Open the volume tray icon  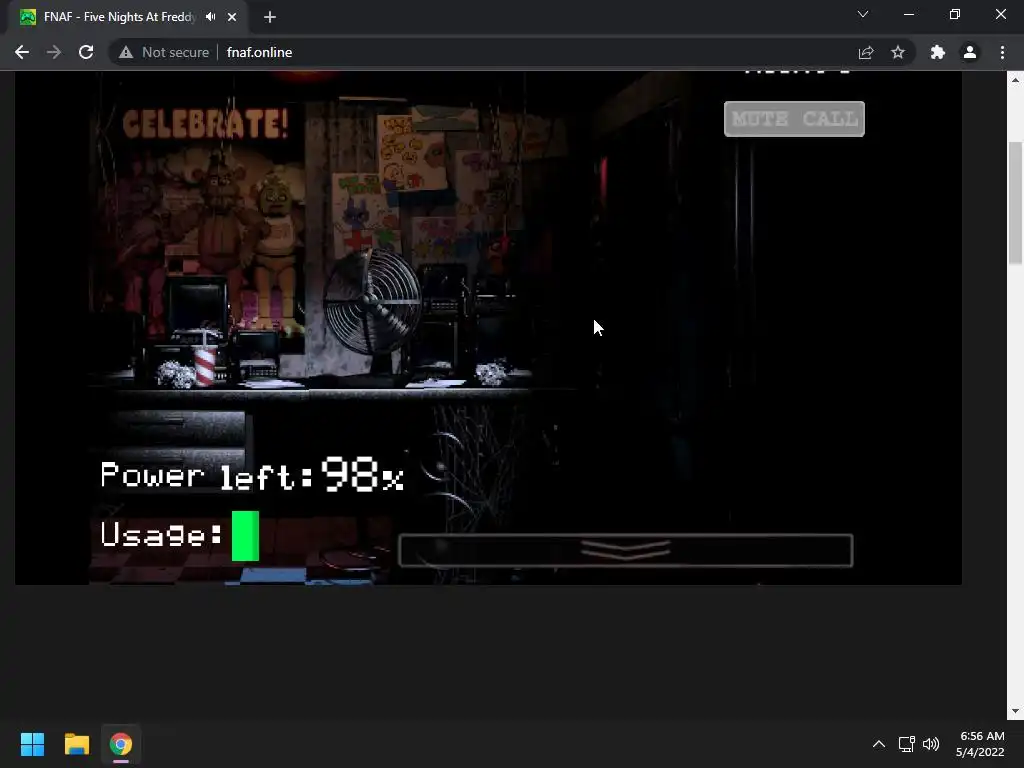click(x=931, y=744)
